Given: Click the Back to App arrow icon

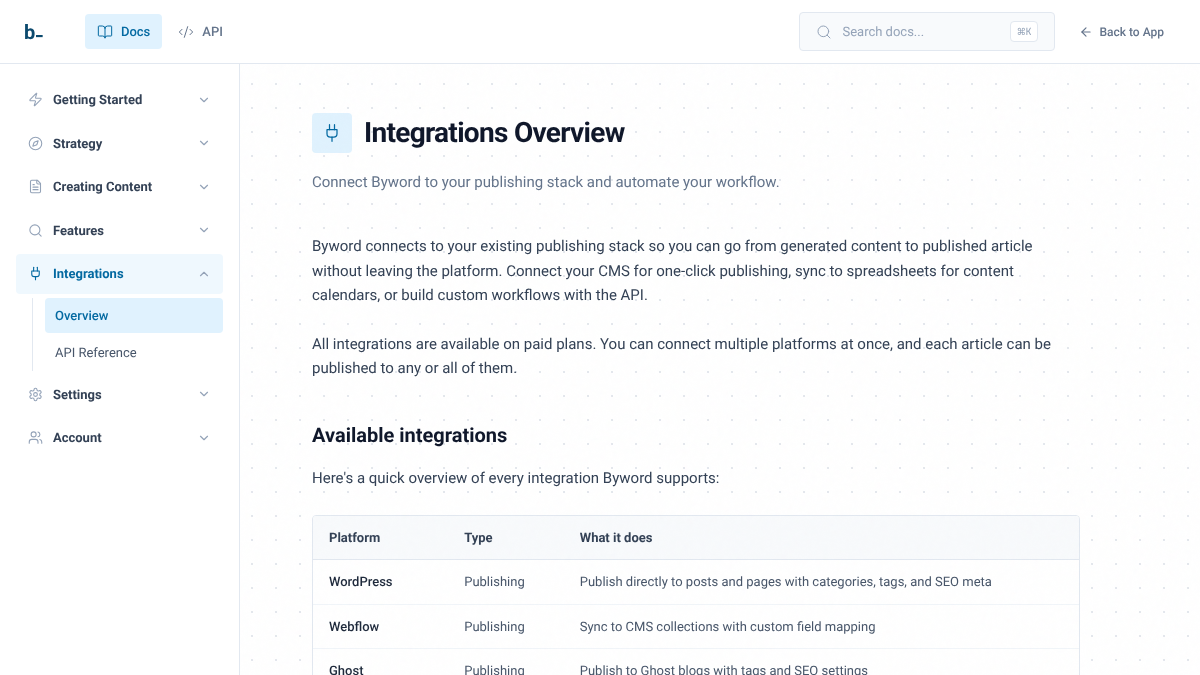Looking at the screenshot, I should click(1085, 32).
